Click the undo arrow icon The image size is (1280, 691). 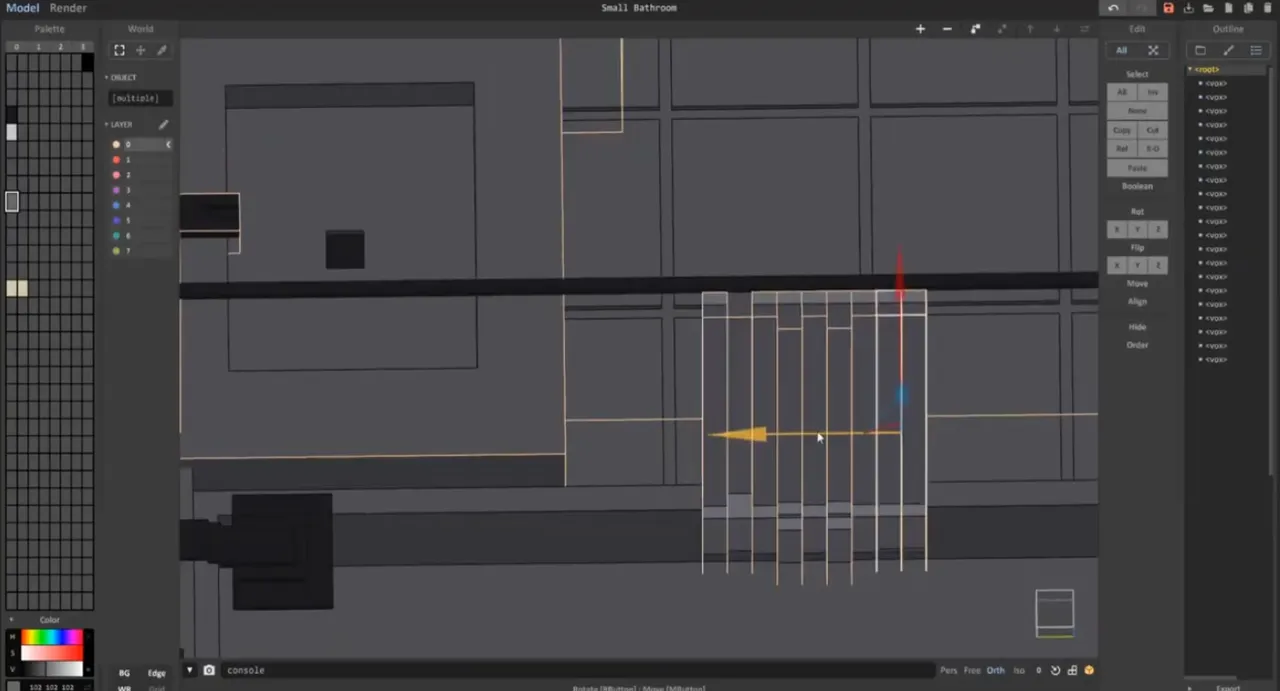tap(1113, 8)
